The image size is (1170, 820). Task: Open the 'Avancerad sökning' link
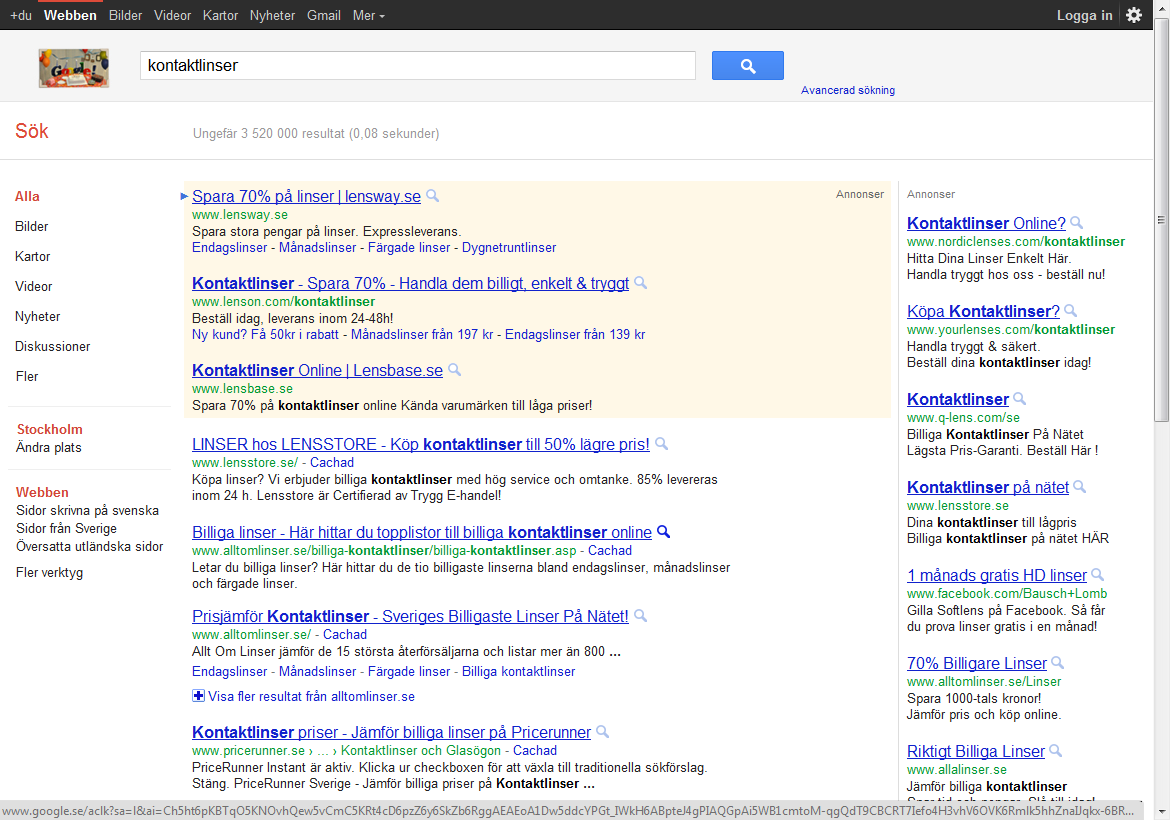[848, 90]
